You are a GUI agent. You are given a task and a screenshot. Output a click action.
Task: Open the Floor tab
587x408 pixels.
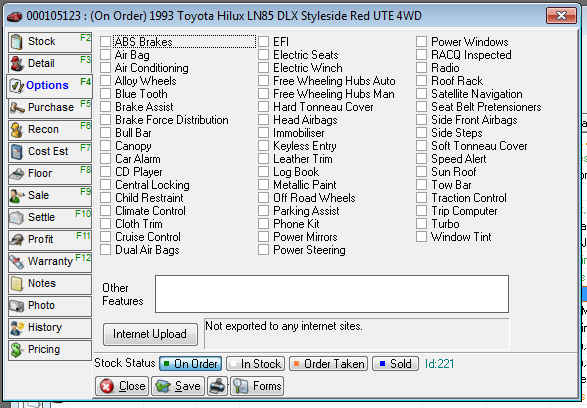pyautogui.click(x=50, y=174)
